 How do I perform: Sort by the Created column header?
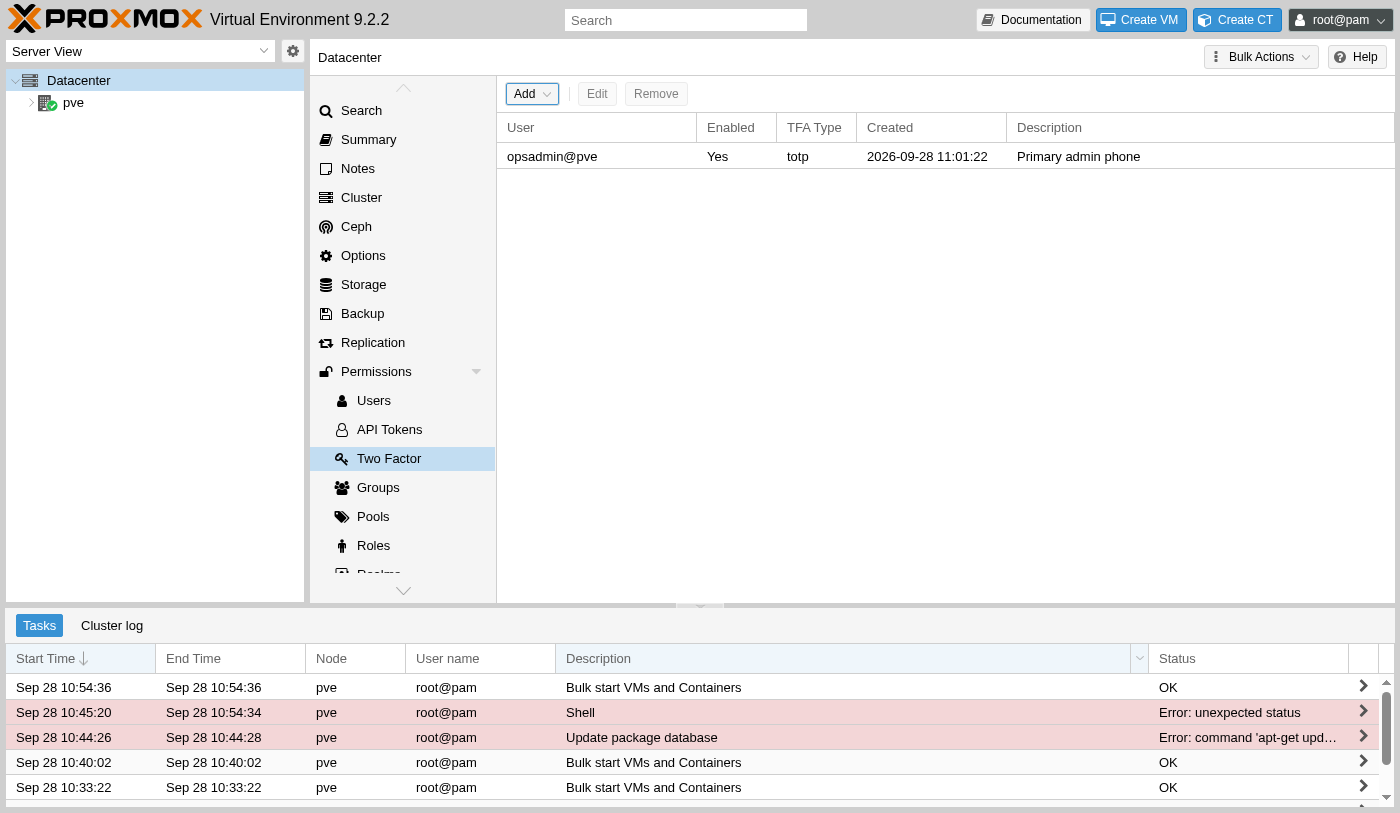point(932,128)
